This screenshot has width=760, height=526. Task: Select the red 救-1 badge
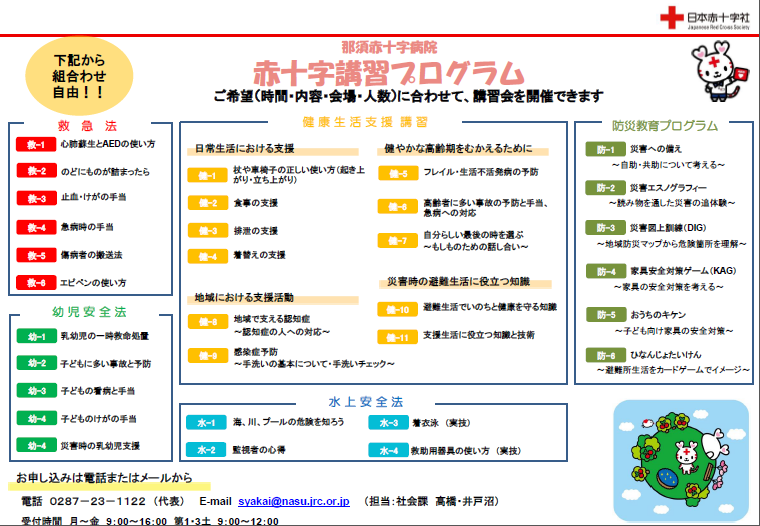(36, 144)
